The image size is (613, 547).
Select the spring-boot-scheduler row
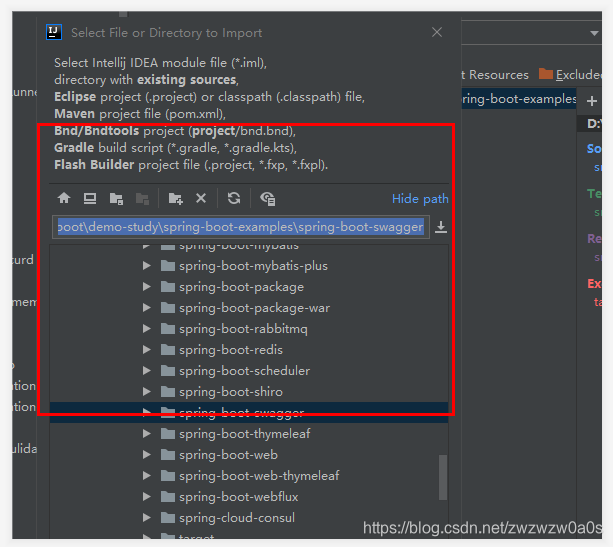click(x=249, y=371)
